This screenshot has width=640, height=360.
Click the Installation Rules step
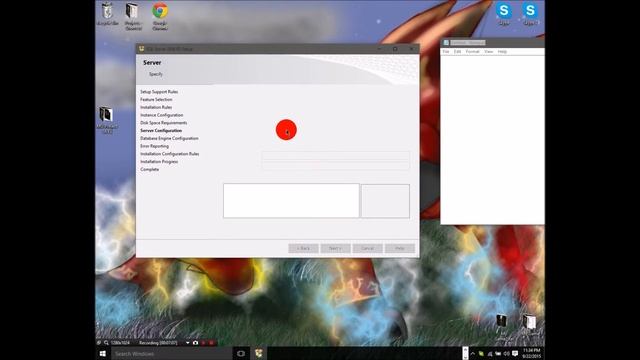[156, 107]
